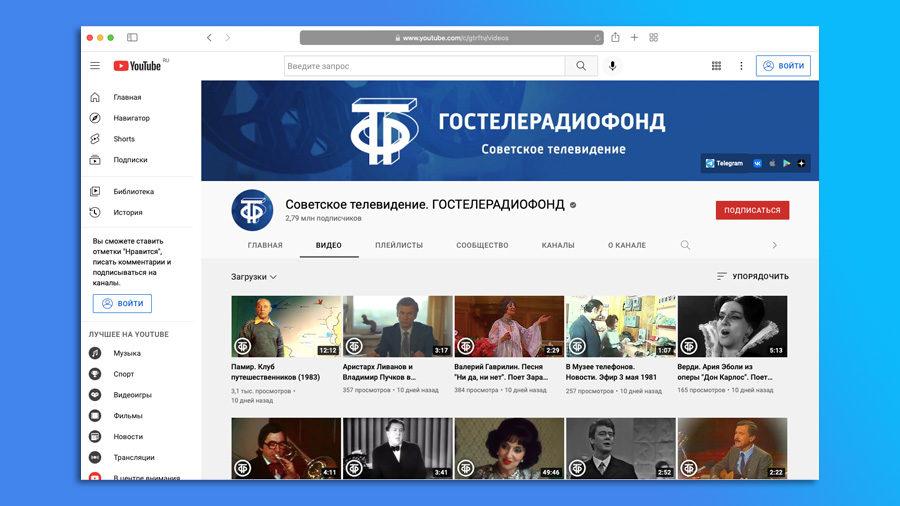Open the YouTube hamburger guide menu

[95, 66]
